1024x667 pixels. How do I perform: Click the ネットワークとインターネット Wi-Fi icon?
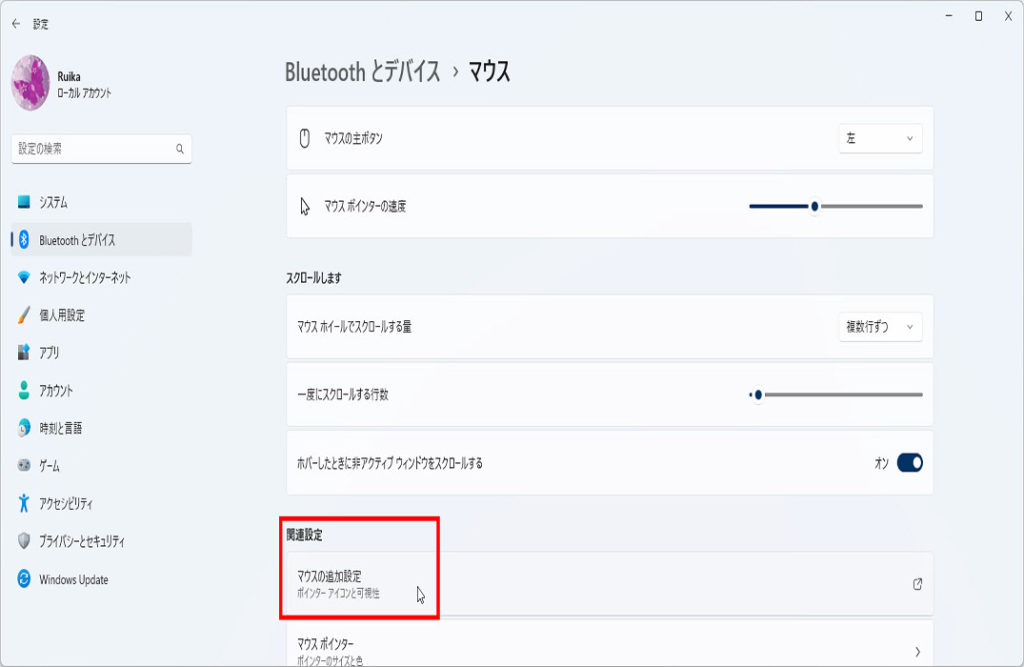[24, 278]
